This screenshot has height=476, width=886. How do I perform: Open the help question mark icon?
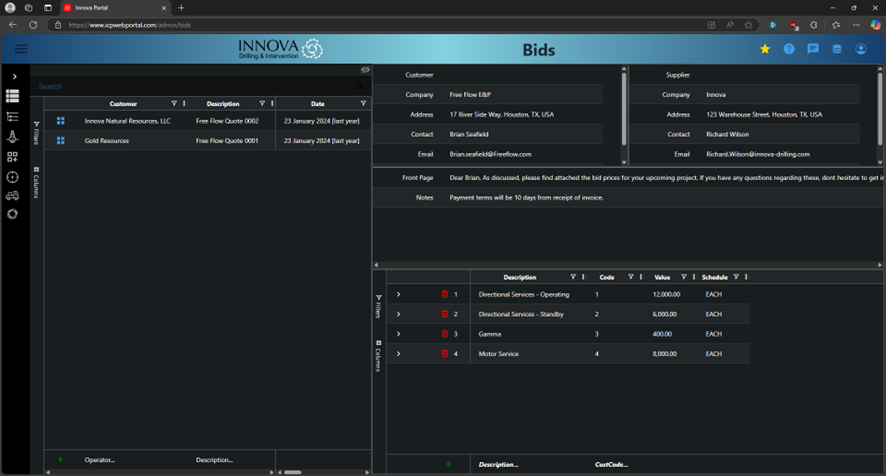[x=789, y=49]
